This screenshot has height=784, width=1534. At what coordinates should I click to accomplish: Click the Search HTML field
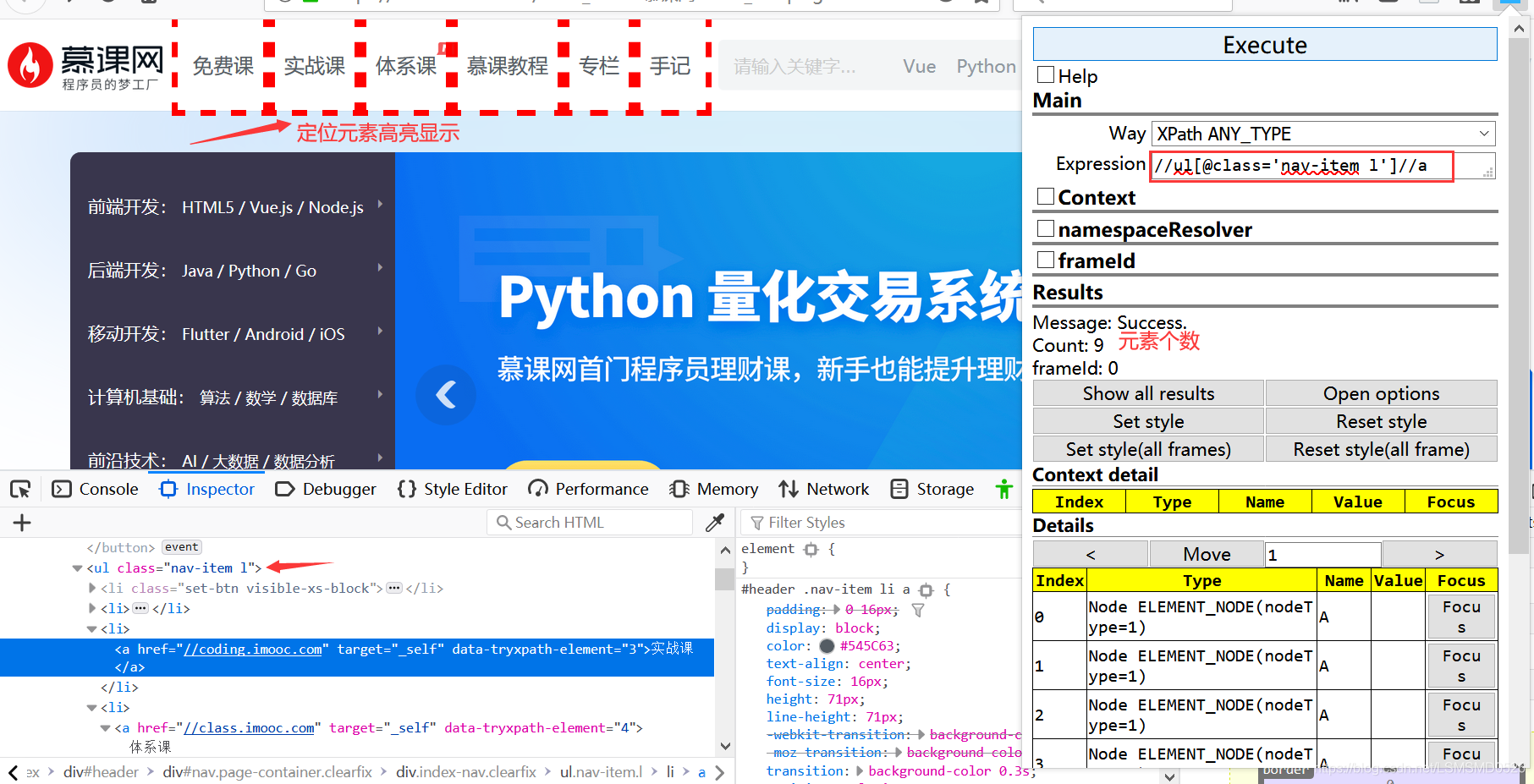(590, 523)
